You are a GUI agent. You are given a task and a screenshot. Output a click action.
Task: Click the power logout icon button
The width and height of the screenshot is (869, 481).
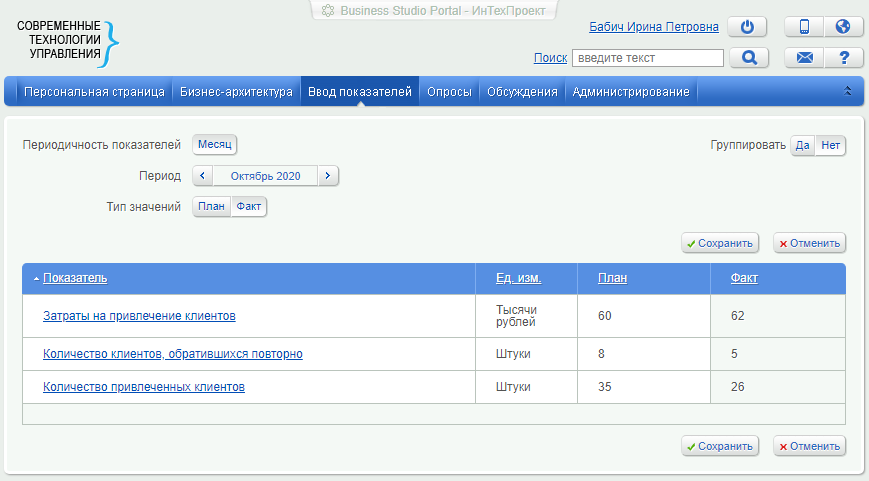[746, 27]
